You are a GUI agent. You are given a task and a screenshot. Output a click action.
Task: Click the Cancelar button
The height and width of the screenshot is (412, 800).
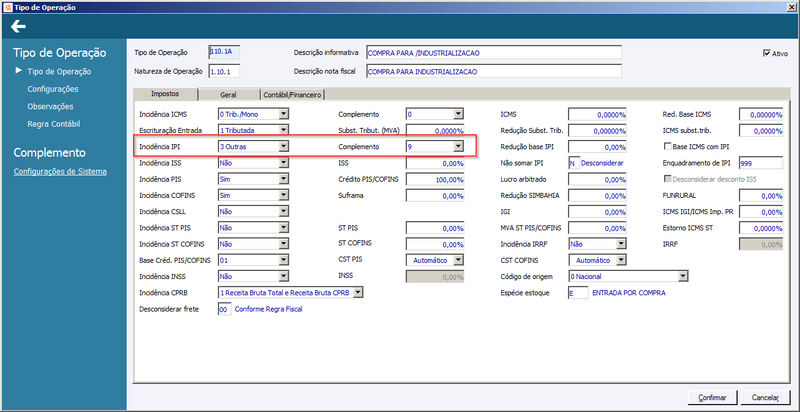click(766, 397)
